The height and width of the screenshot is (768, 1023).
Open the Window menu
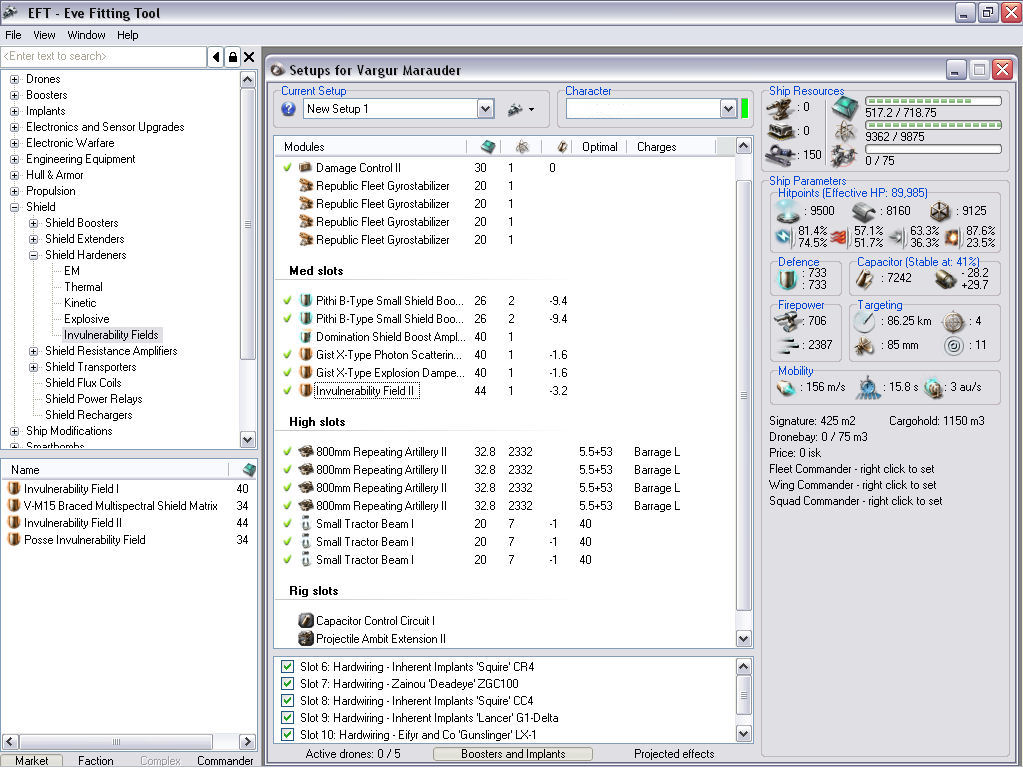pos(86,35)
